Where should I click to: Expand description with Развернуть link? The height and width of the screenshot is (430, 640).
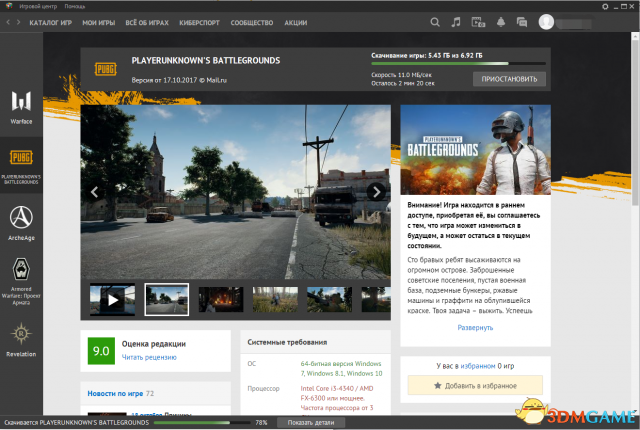click(475, 328)
